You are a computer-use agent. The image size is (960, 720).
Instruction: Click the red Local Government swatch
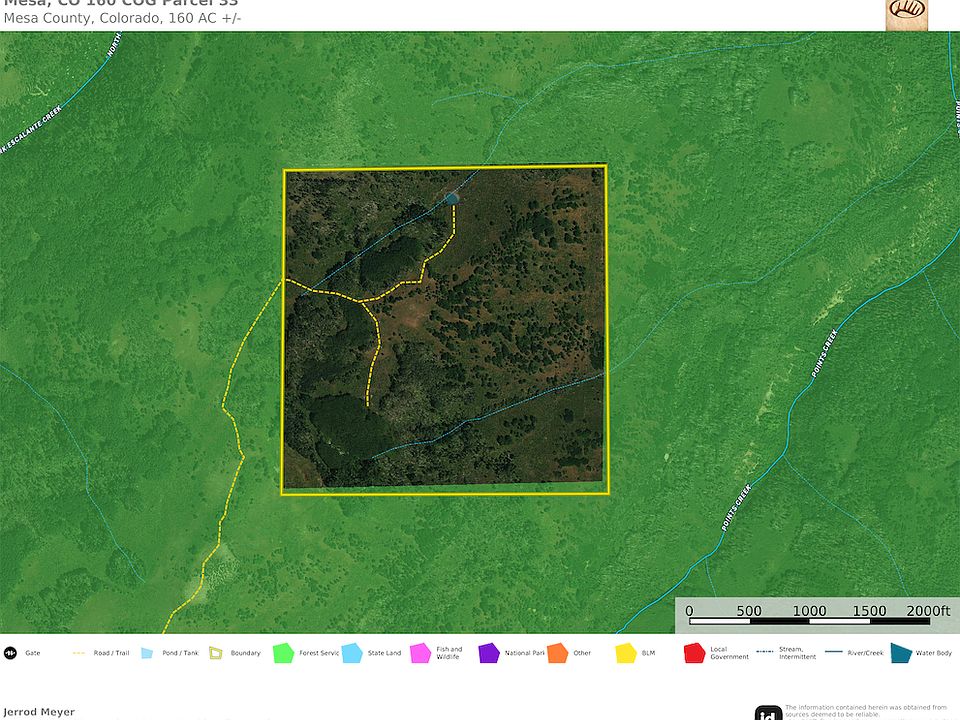[x=695, y=653]
